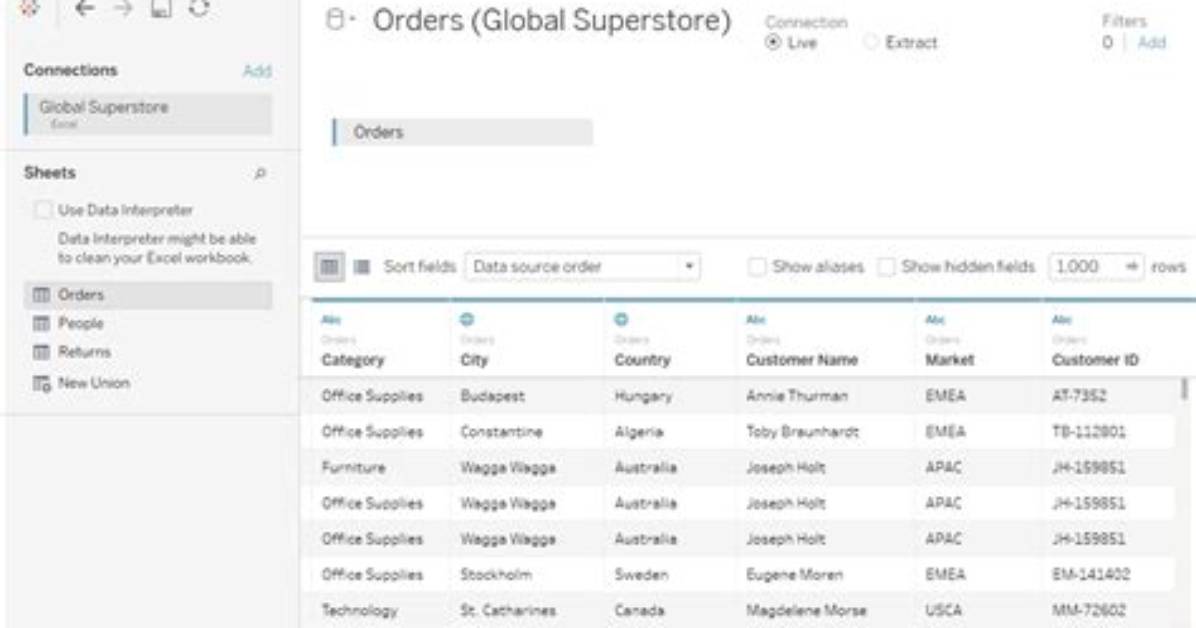Click the data source title text
The height and width of the screenshot is (628, 1196).
click(x=551, y=21)
